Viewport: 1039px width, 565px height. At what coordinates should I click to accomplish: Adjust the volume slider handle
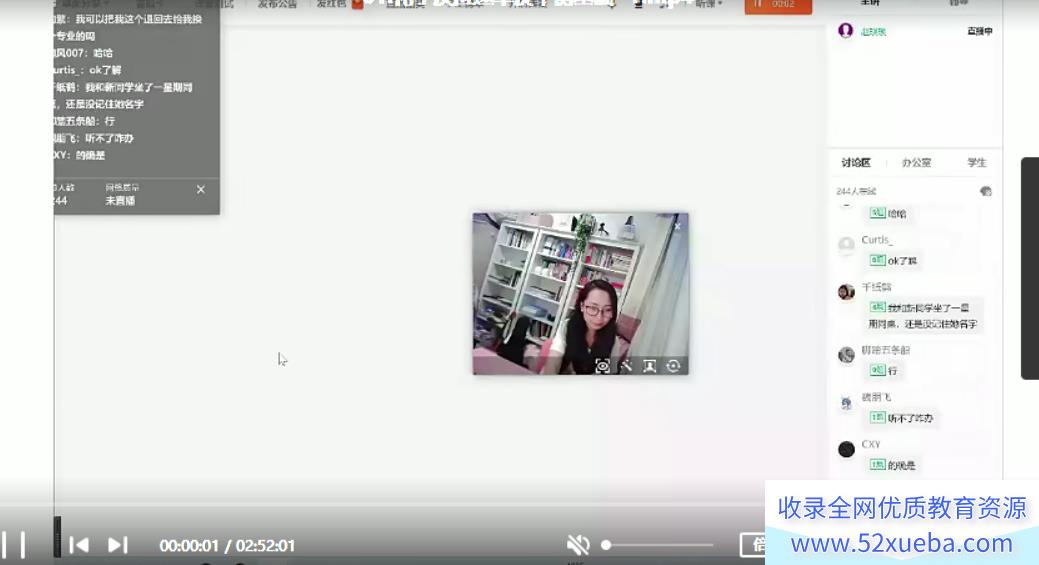coord(606,545)
